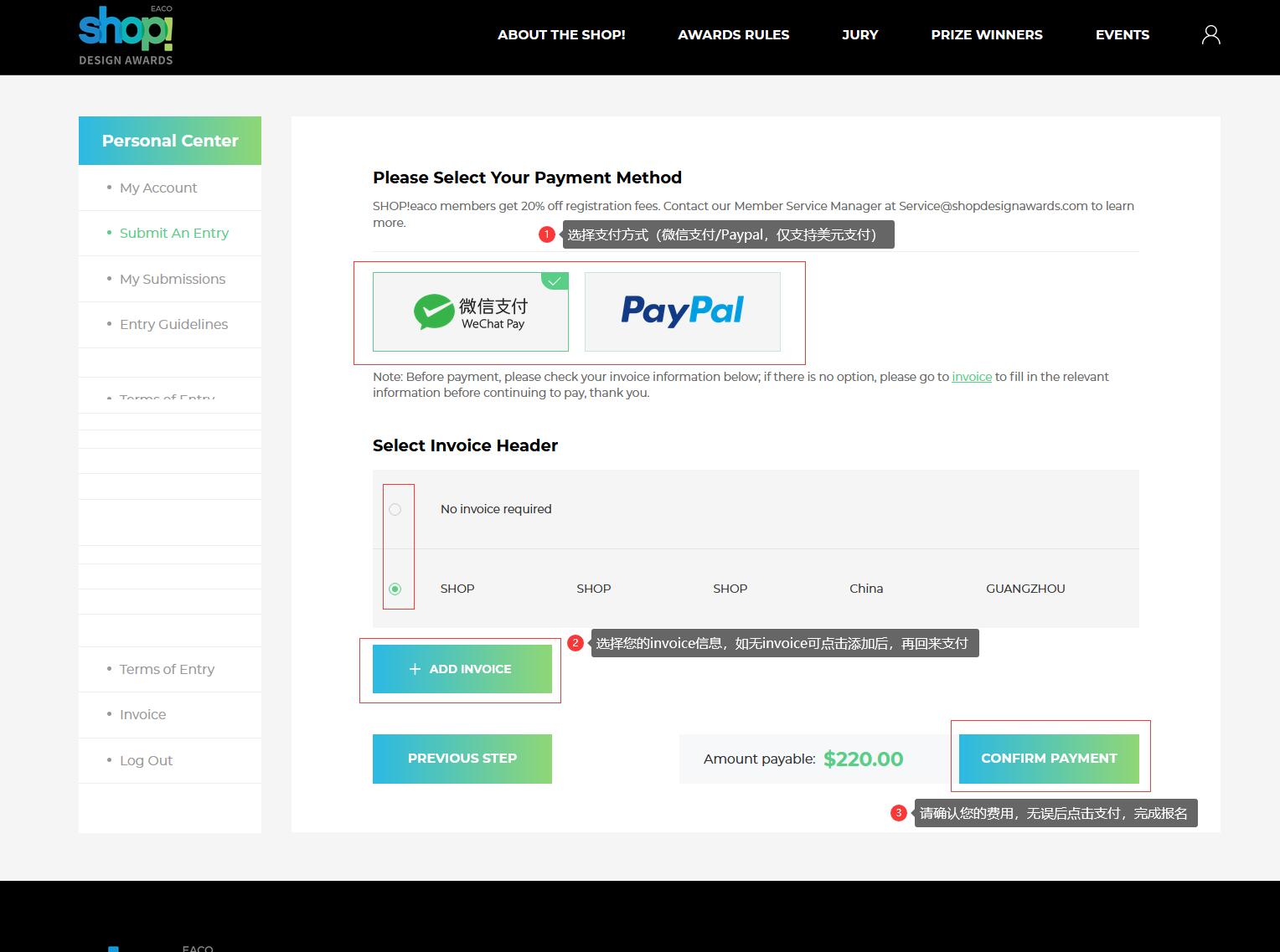Choose PayPal as payment method

point(682,311)
